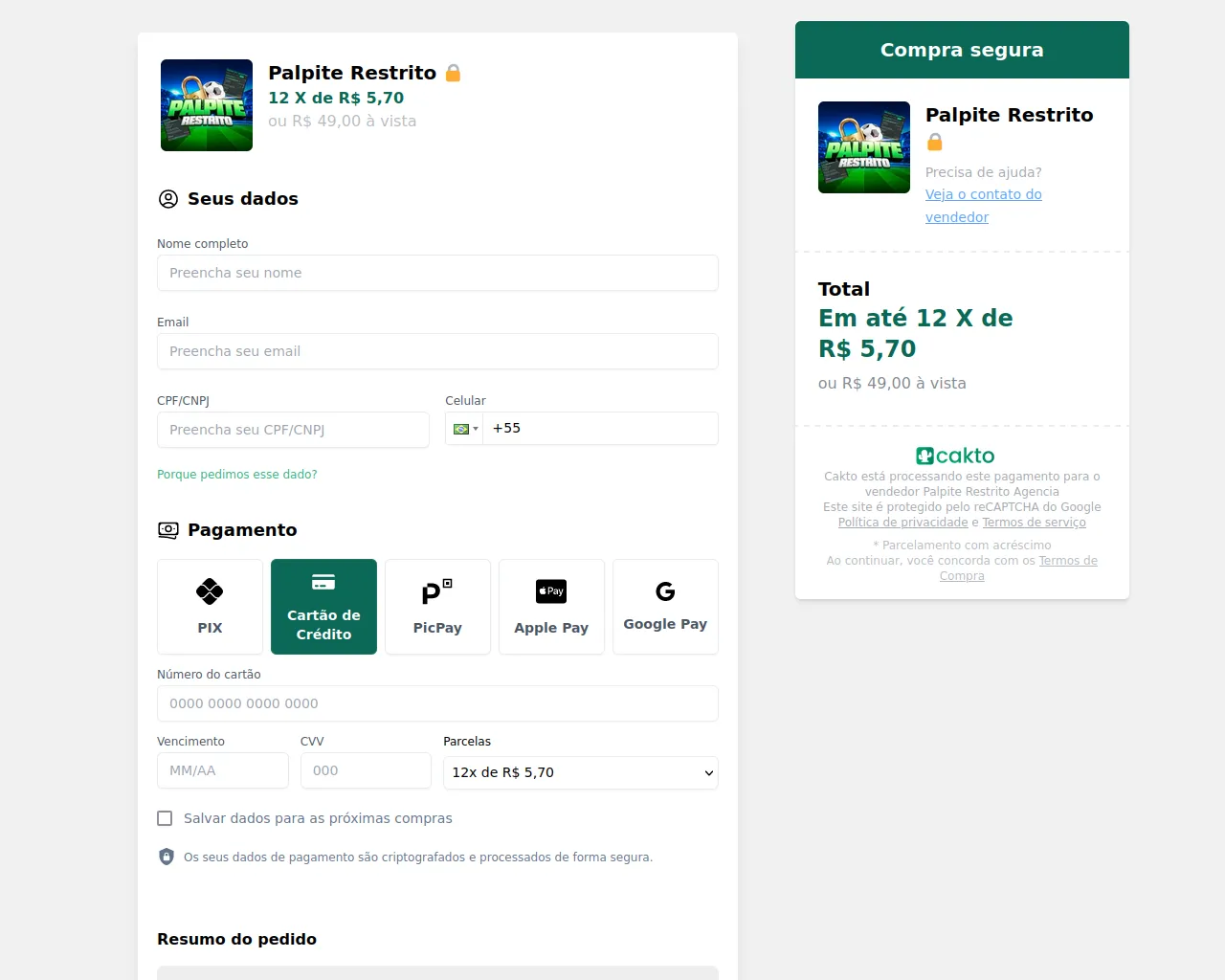
Task: Click the Palpite Restrito product thumbnail in sidebar
Action: click(864, 147)
